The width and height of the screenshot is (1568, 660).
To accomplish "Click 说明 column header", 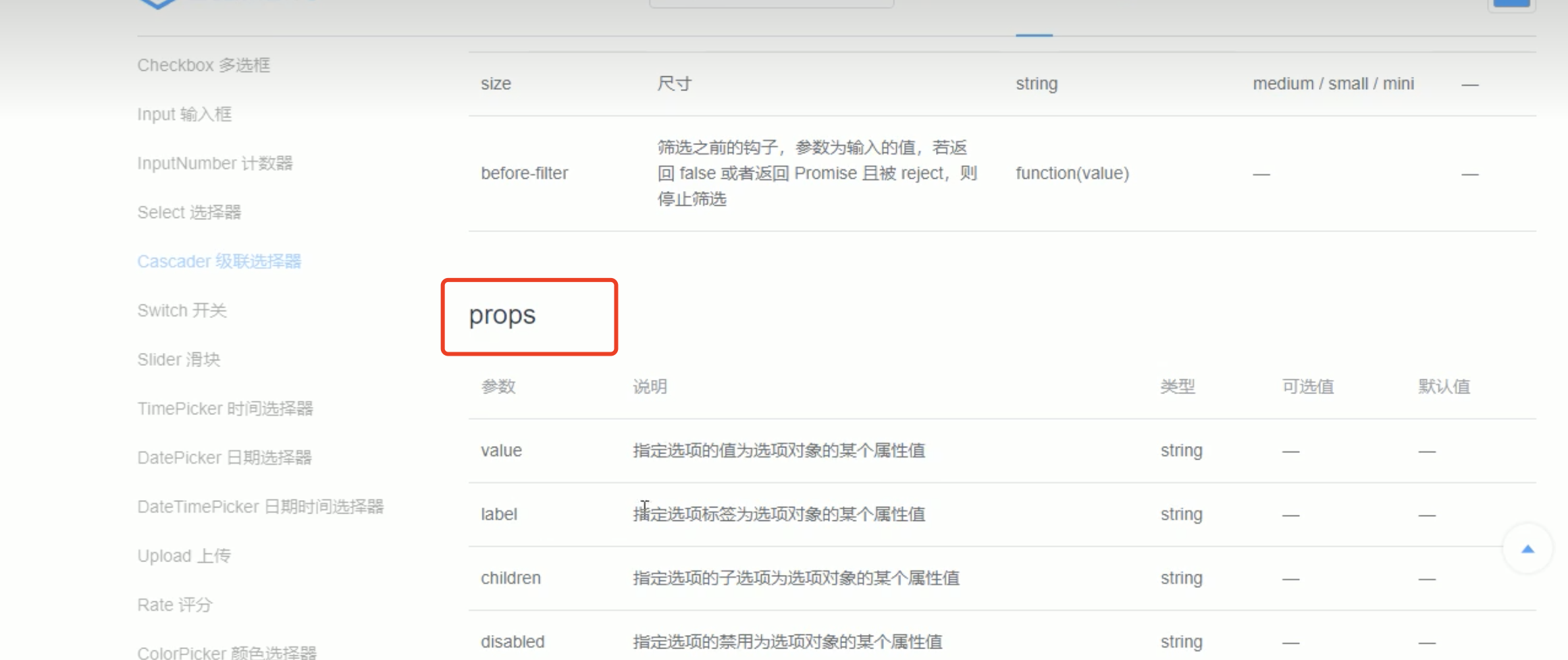I will tap(650, 387).
